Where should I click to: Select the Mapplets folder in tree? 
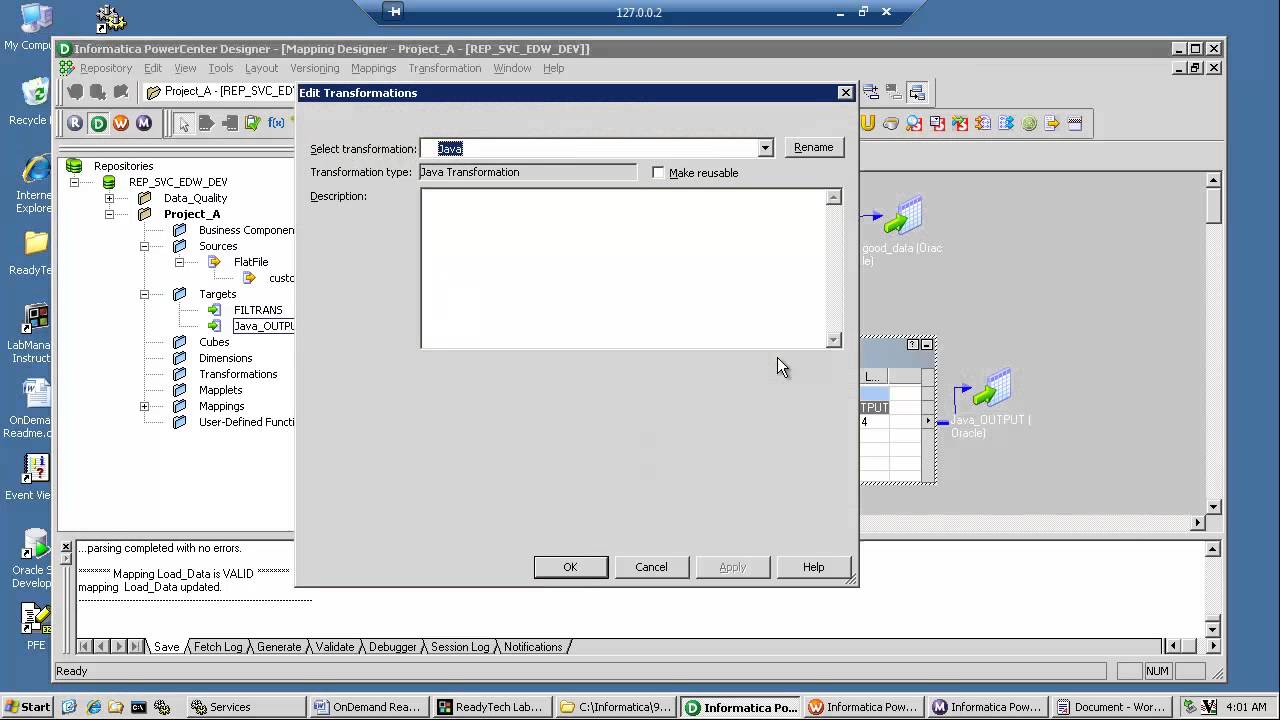220,390
